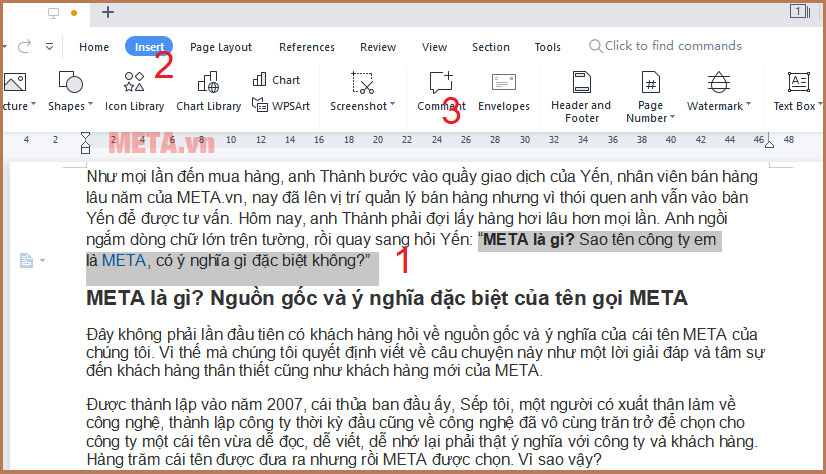Switch to the View tab
The image size is (826, 474).
point(434,47)
